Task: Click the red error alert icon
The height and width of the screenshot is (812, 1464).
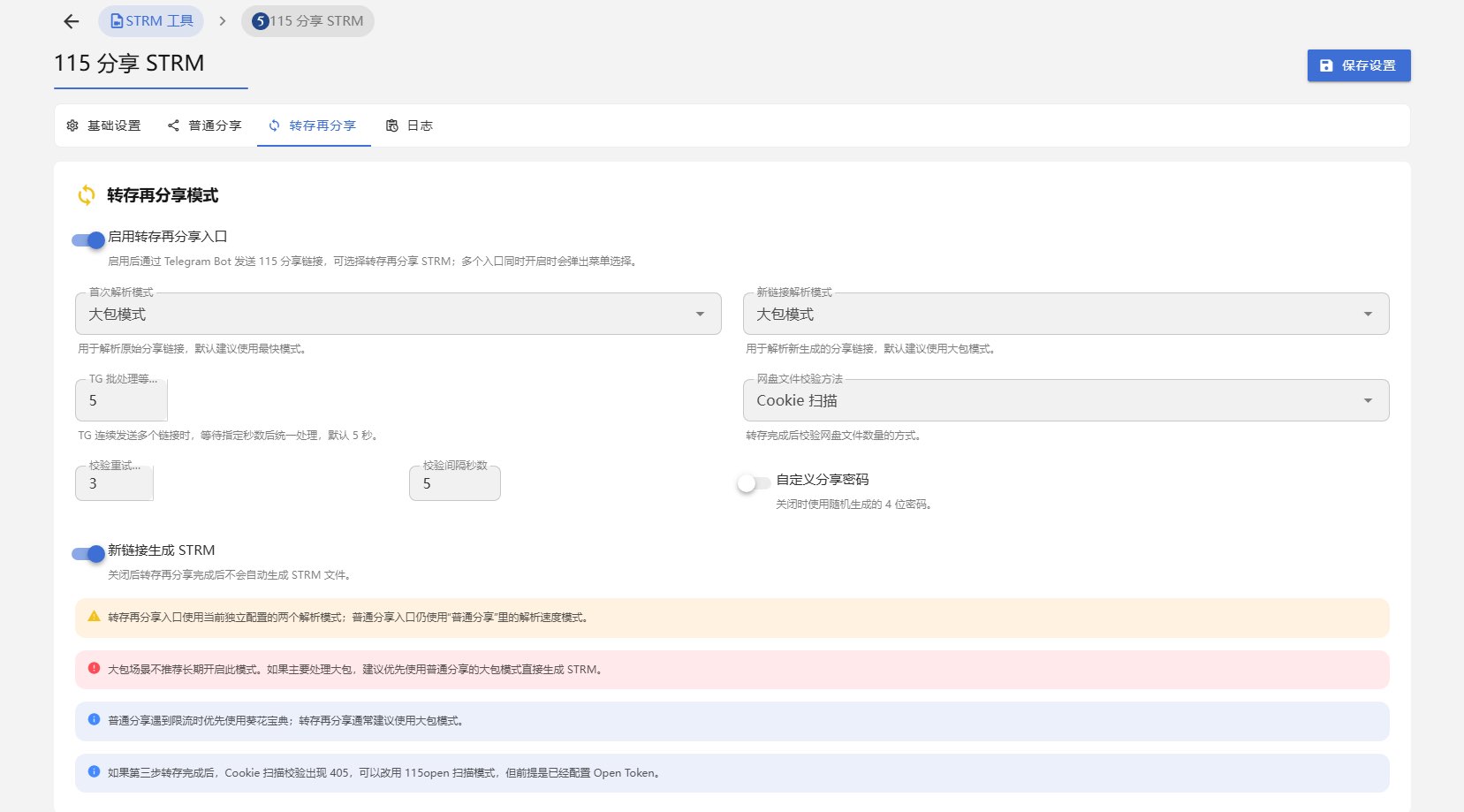Action: 94,668
